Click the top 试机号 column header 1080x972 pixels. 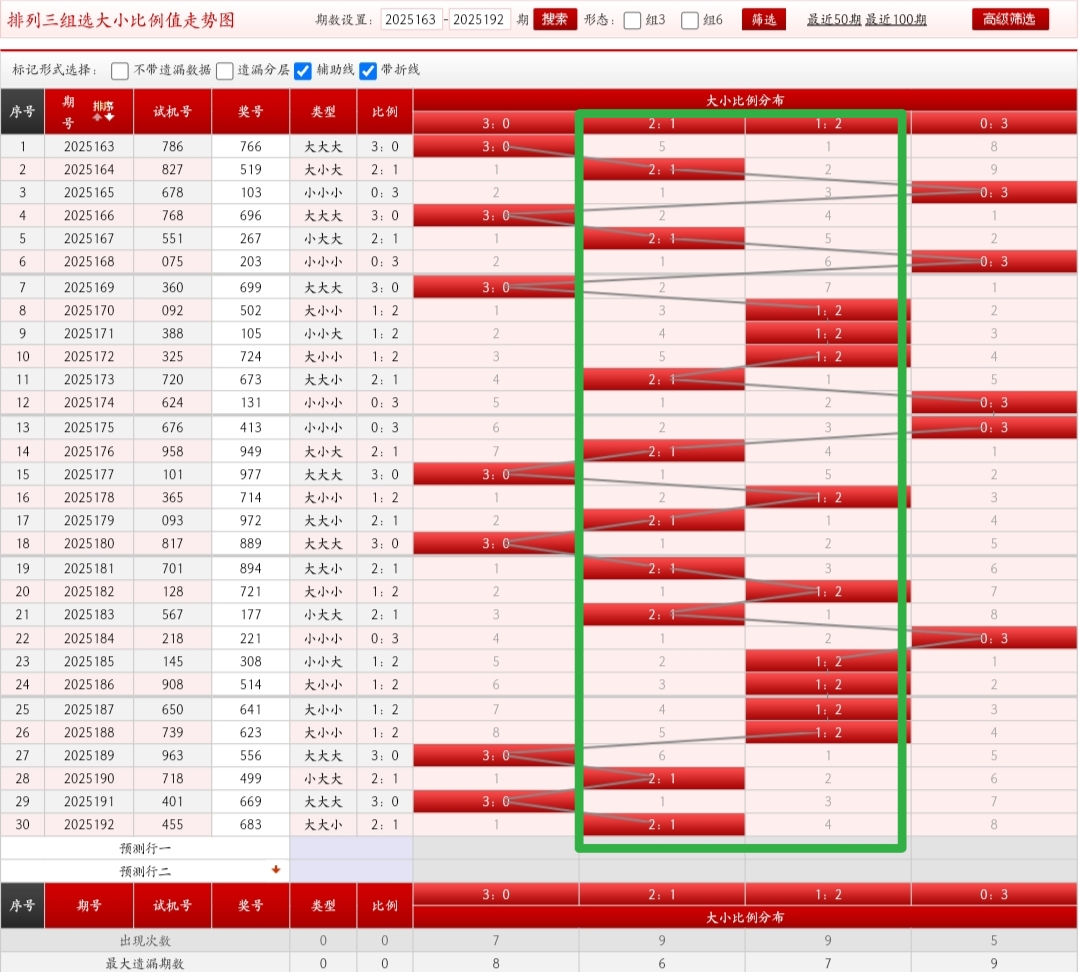pyautogui.click(x=172, y=111)
